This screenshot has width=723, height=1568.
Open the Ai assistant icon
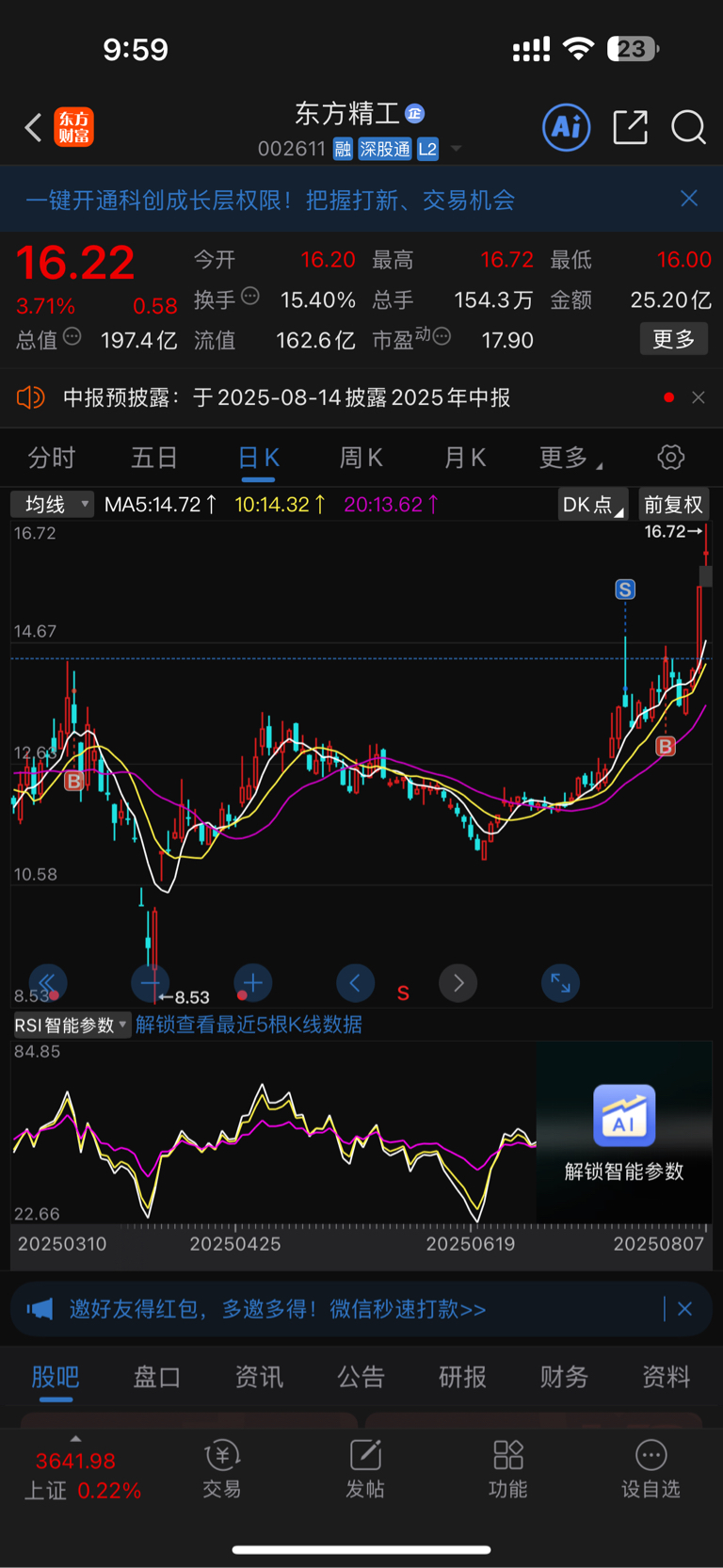click(x=567, y=127)
